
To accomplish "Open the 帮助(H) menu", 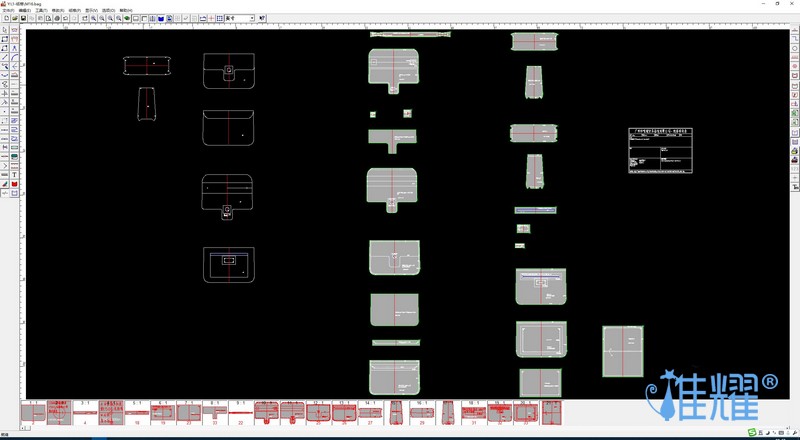I will point(125,10).
